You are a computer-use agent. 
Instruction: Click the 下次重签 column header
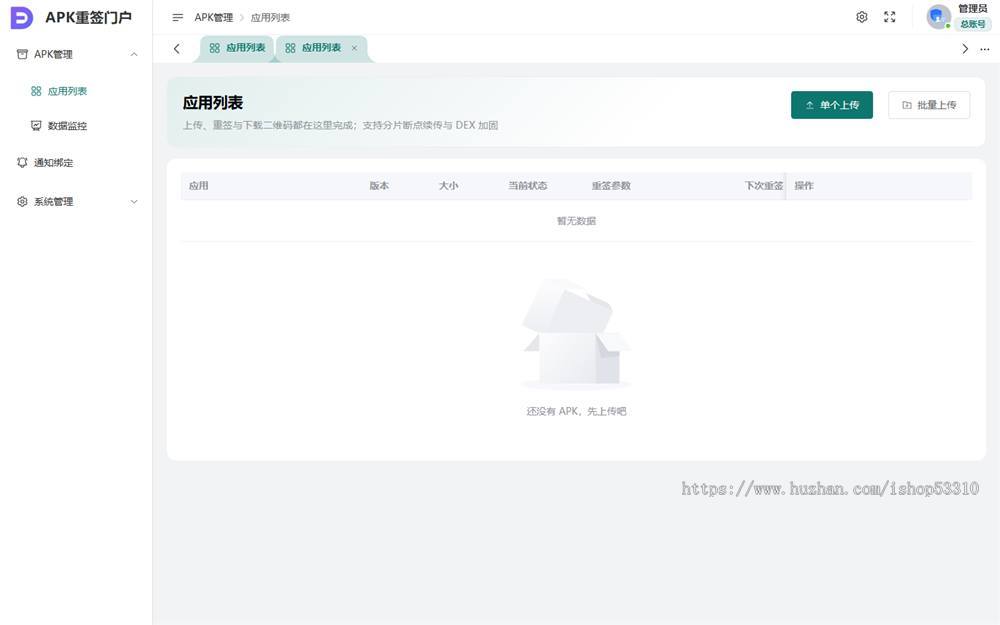click(x=763, y=186)
